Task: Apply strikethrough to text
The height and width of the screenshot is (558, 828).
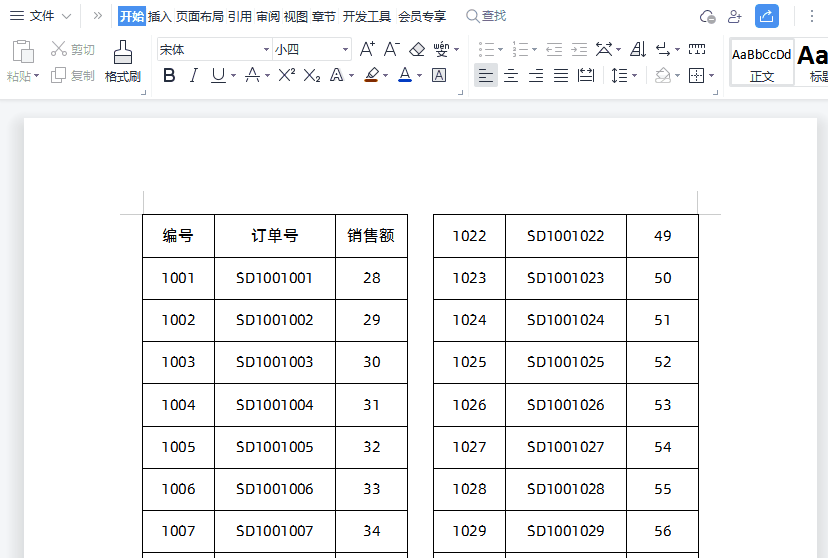Action: pos(252,75)
